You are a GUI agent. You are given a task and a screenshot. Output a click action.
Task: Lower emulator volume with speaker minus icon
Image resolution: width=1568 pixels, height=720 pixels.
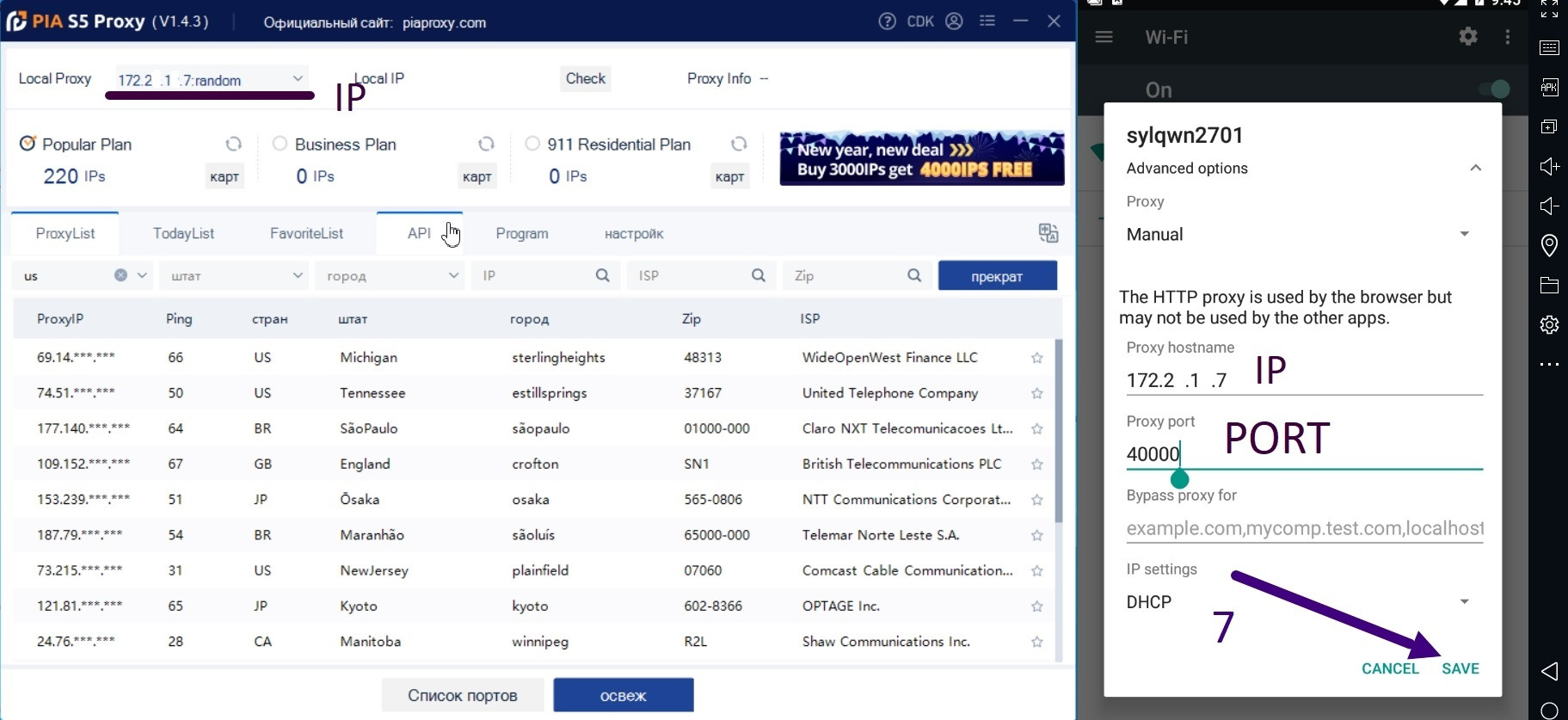1549,206
